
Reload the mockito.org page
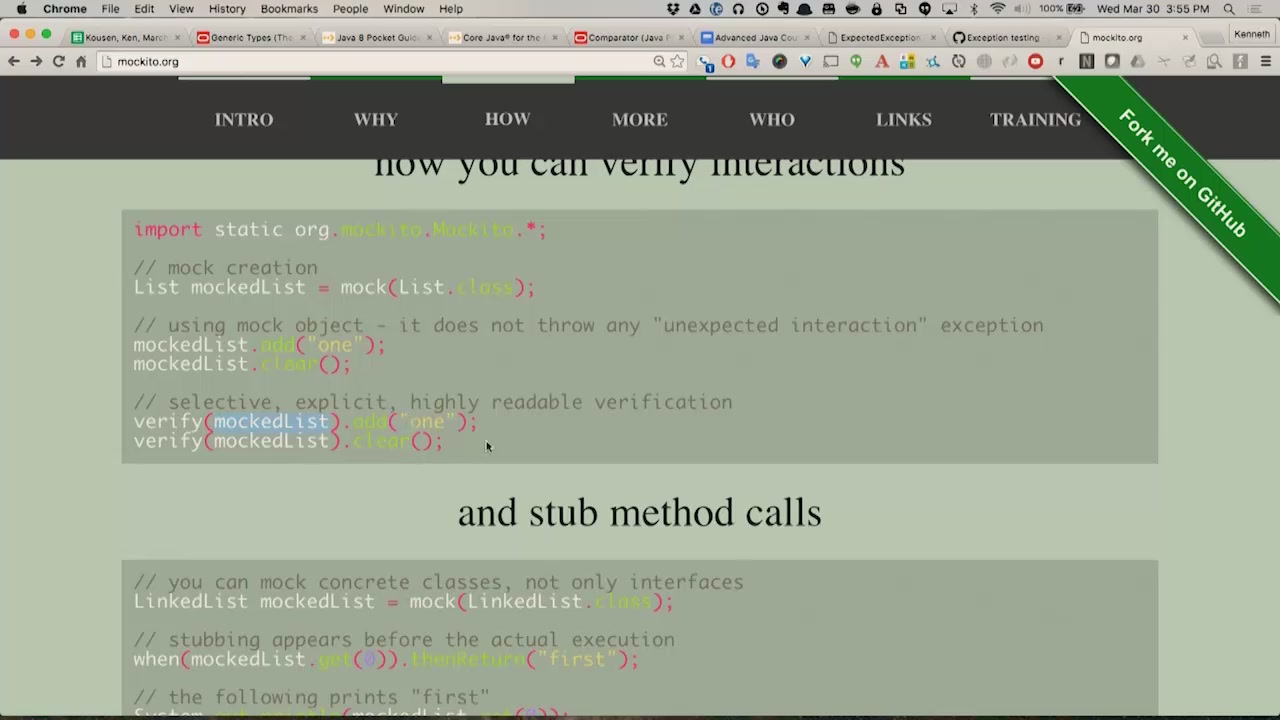[x=59, y=61]
